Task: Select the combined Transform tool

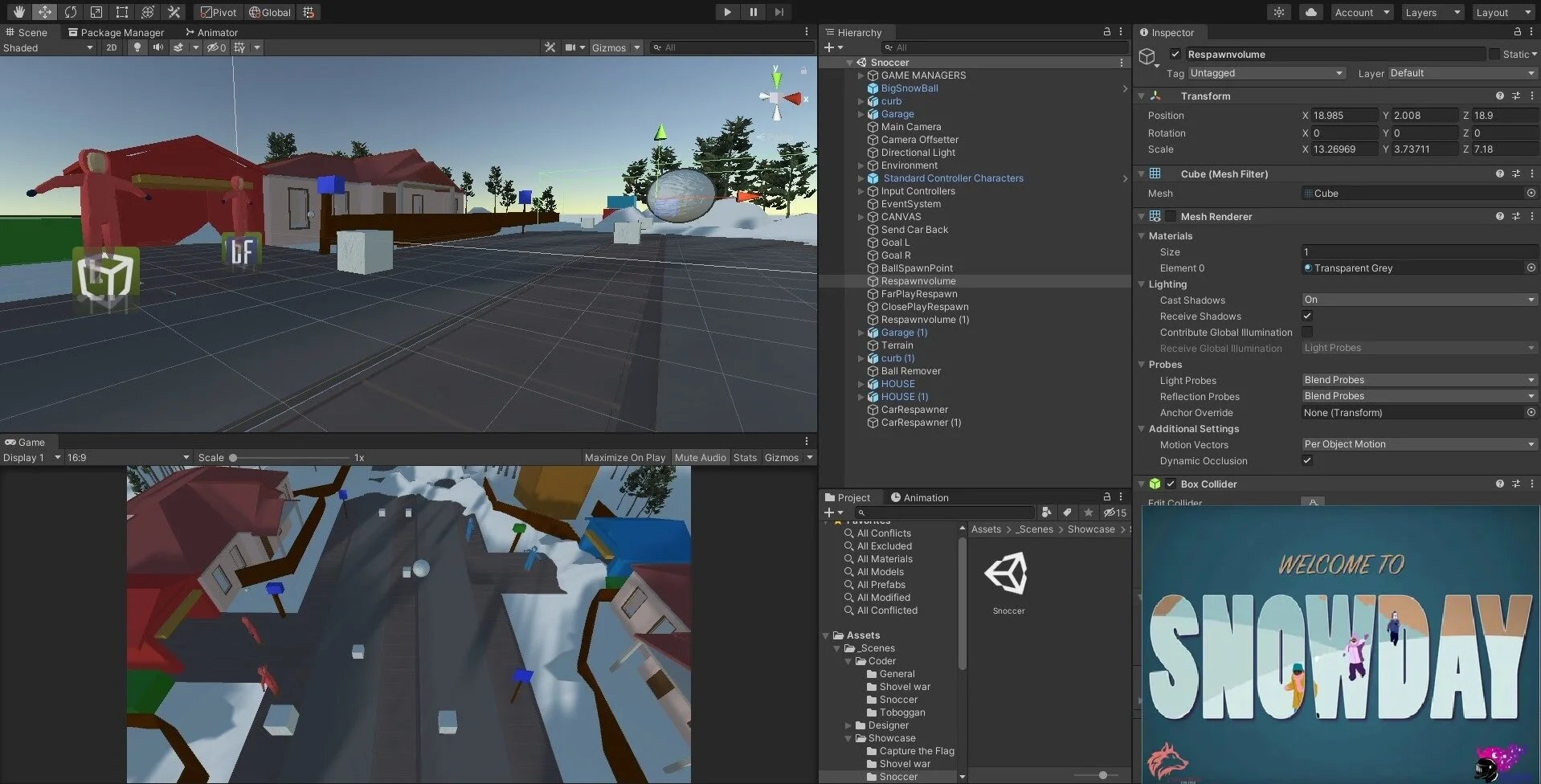Action: tap(147, 12)
